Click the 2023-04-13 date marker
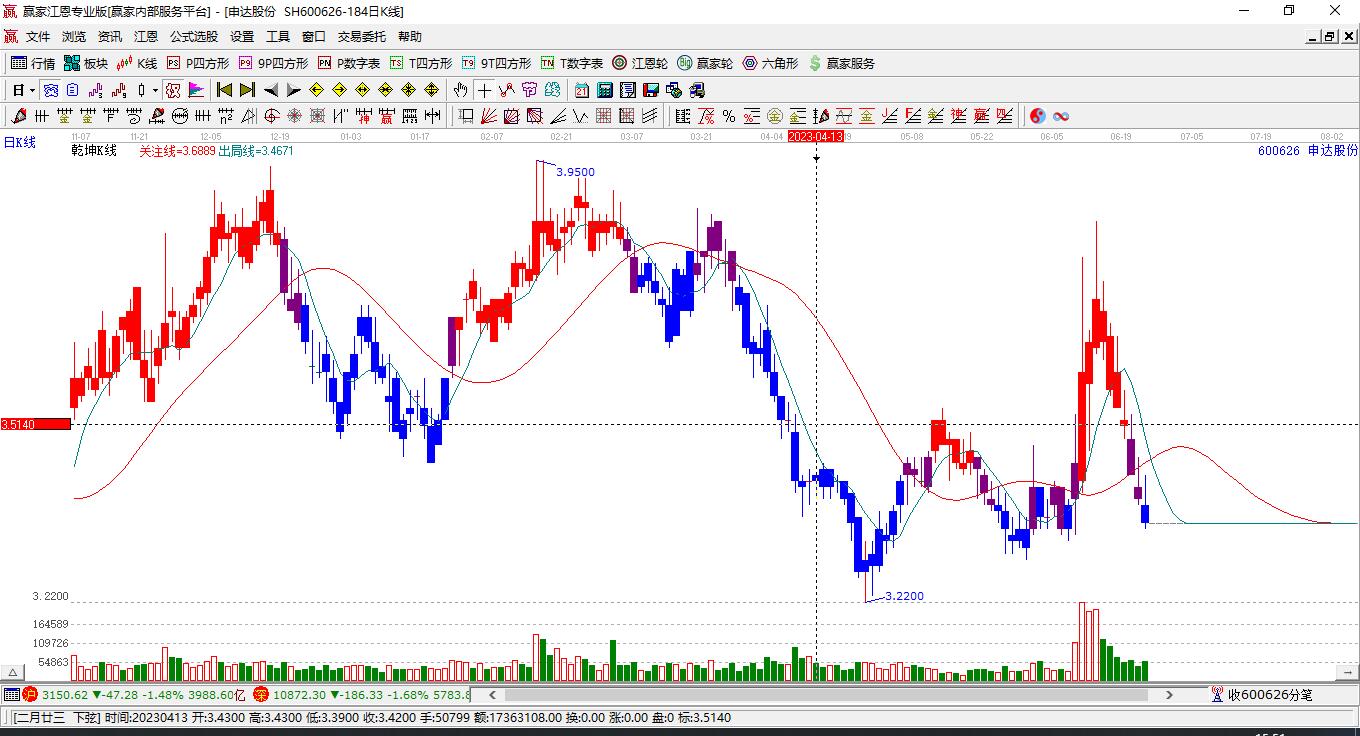 coord(816,135)
